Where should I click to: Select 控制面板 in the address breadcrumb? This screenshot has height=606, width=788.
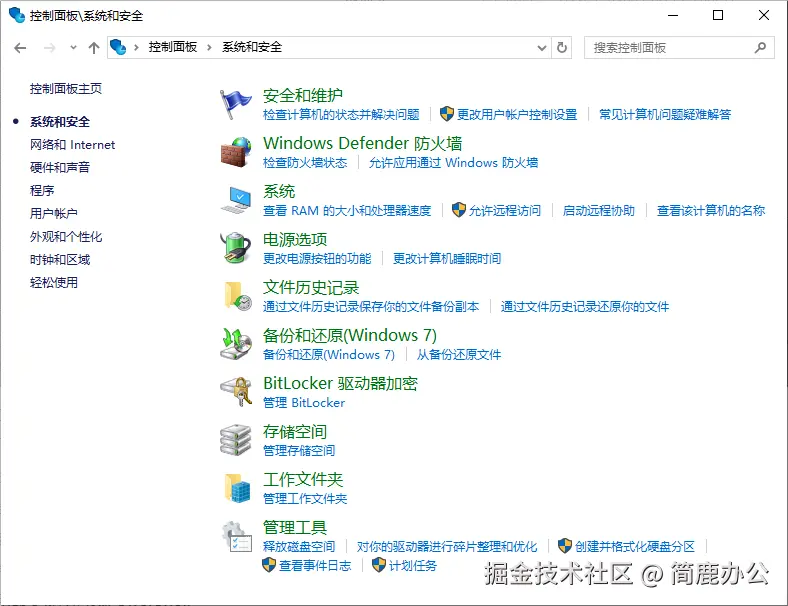[172, 47]
